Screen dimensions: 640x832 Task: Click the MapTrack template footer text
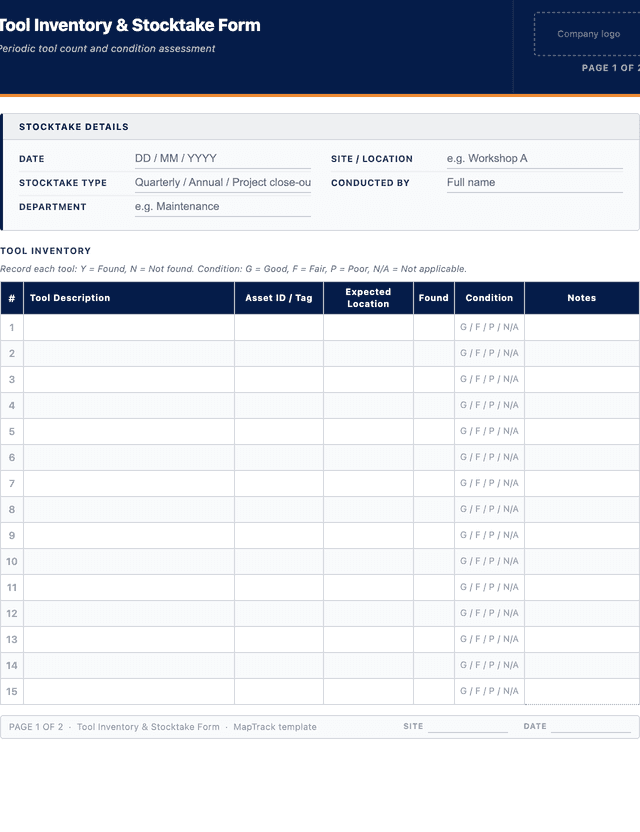coord(275,727)
